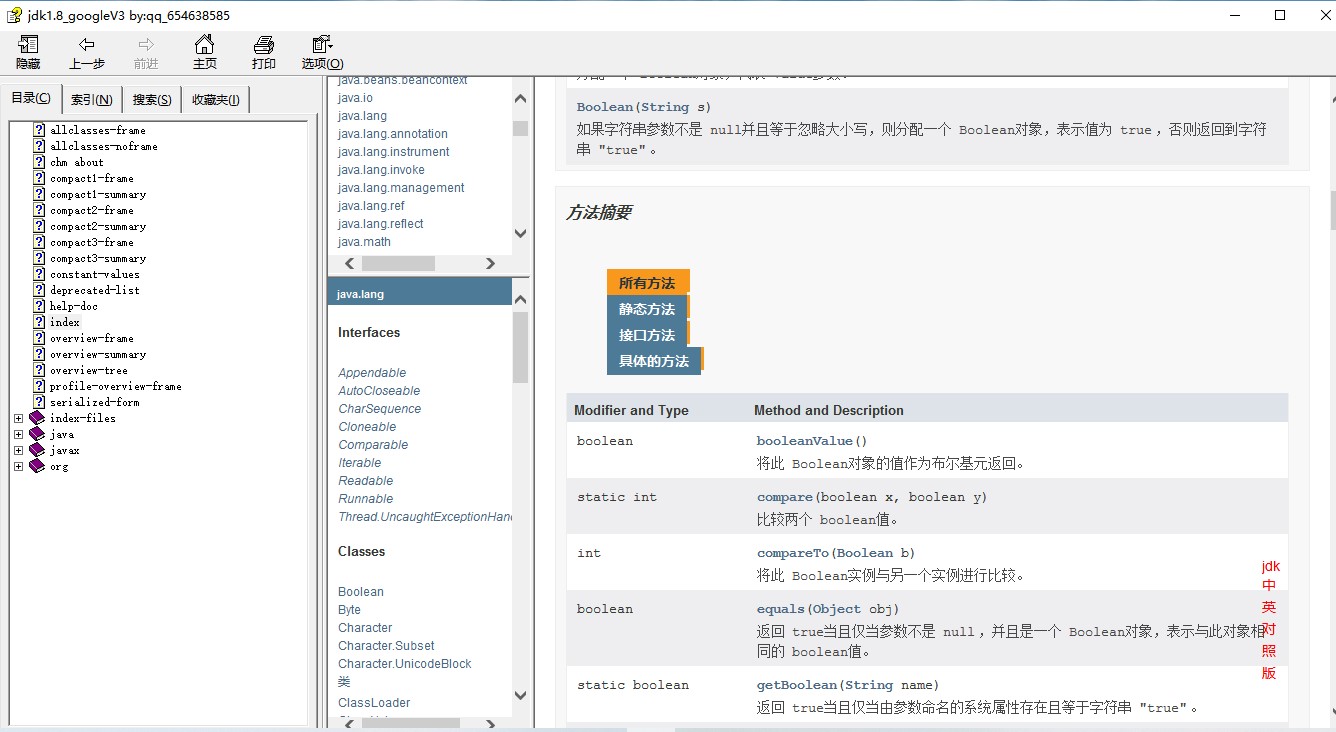Click the 主页 (Home) toolbar icon
The image size is (1336, 732).
[204, 51]
